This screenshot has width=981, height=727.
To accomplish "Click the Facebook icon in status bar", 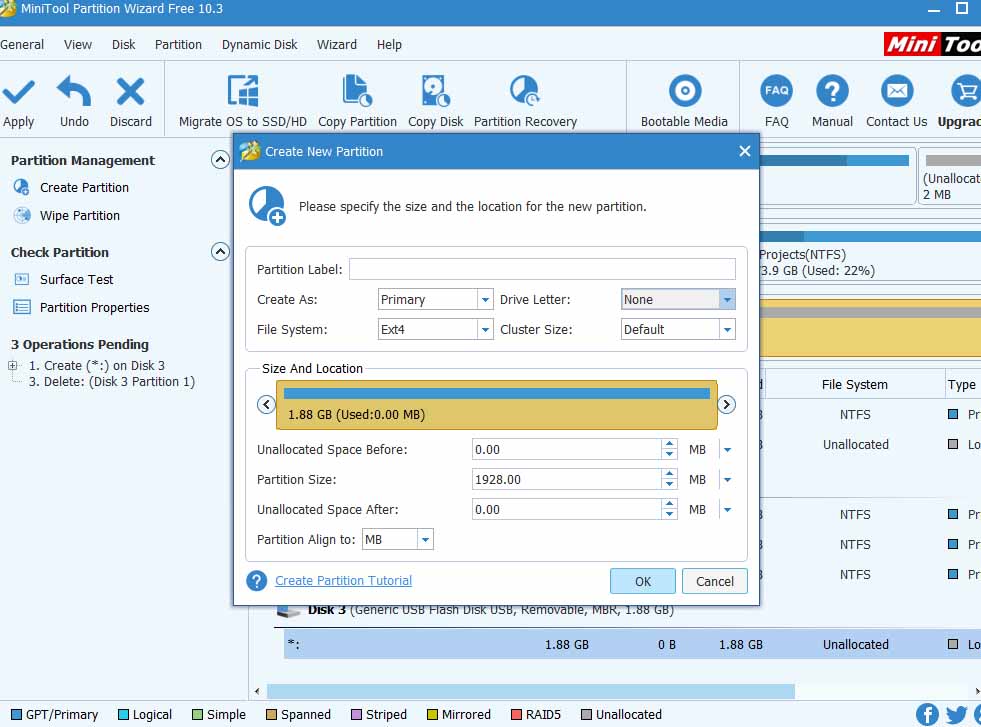I will point(927,714).
